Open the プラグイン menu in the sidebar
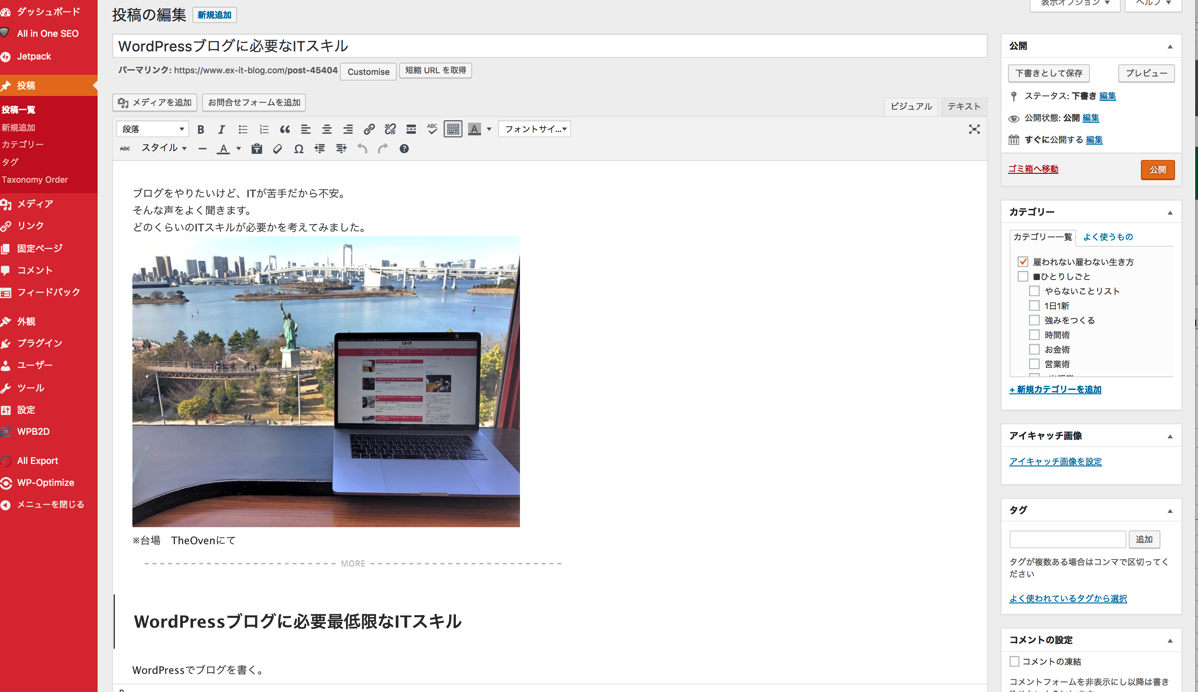Image resolution: width=1198 pixels, height=692 pixels. click(x=39, y=343)
